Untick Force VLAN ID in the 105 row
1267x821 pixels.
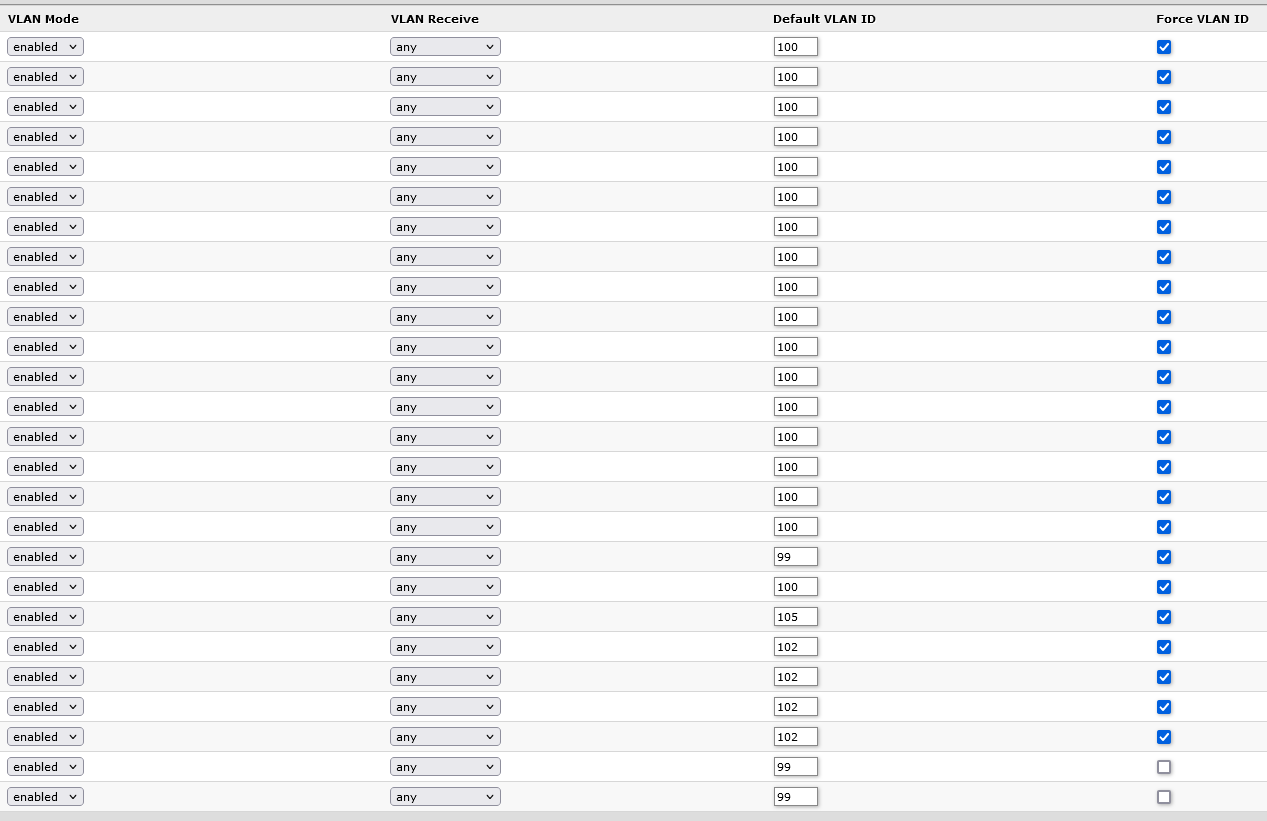(1164, 617)
